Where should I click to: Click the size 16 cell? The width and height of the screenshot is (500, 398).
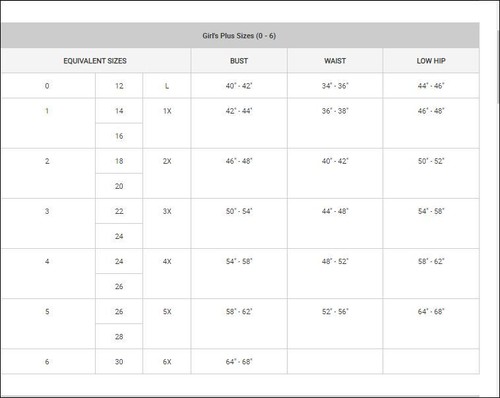(x=119, y=136)
